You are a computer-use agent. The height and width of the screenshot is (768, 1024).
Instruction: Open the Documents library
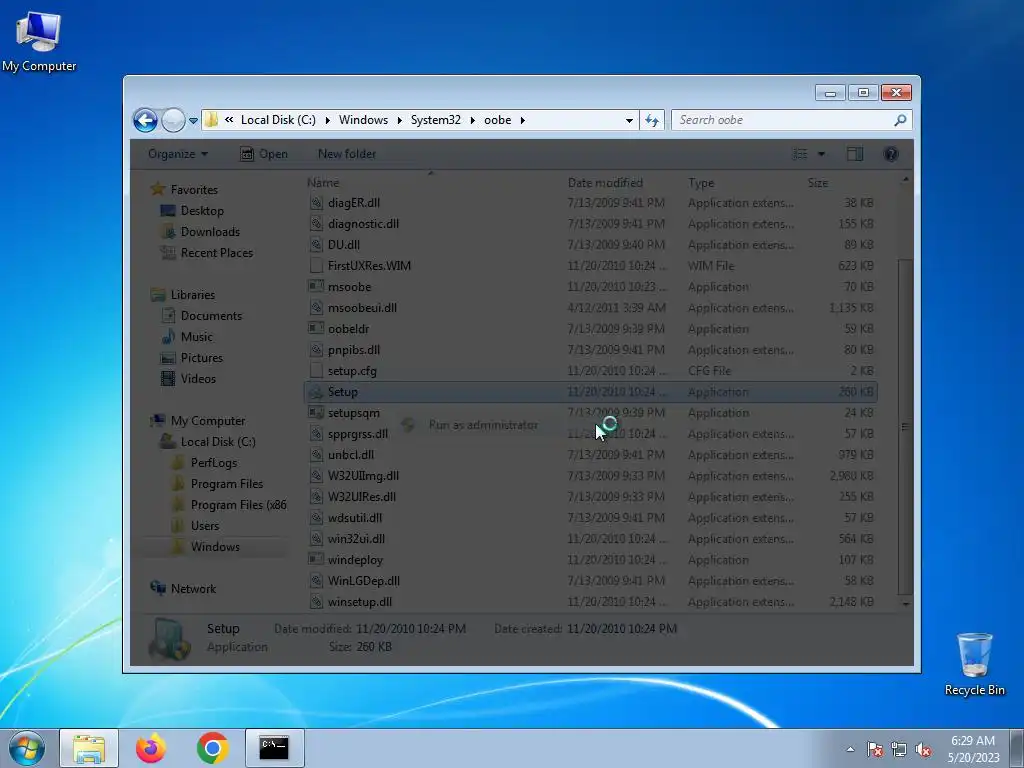pyautogui.click(x=211, y=315)
